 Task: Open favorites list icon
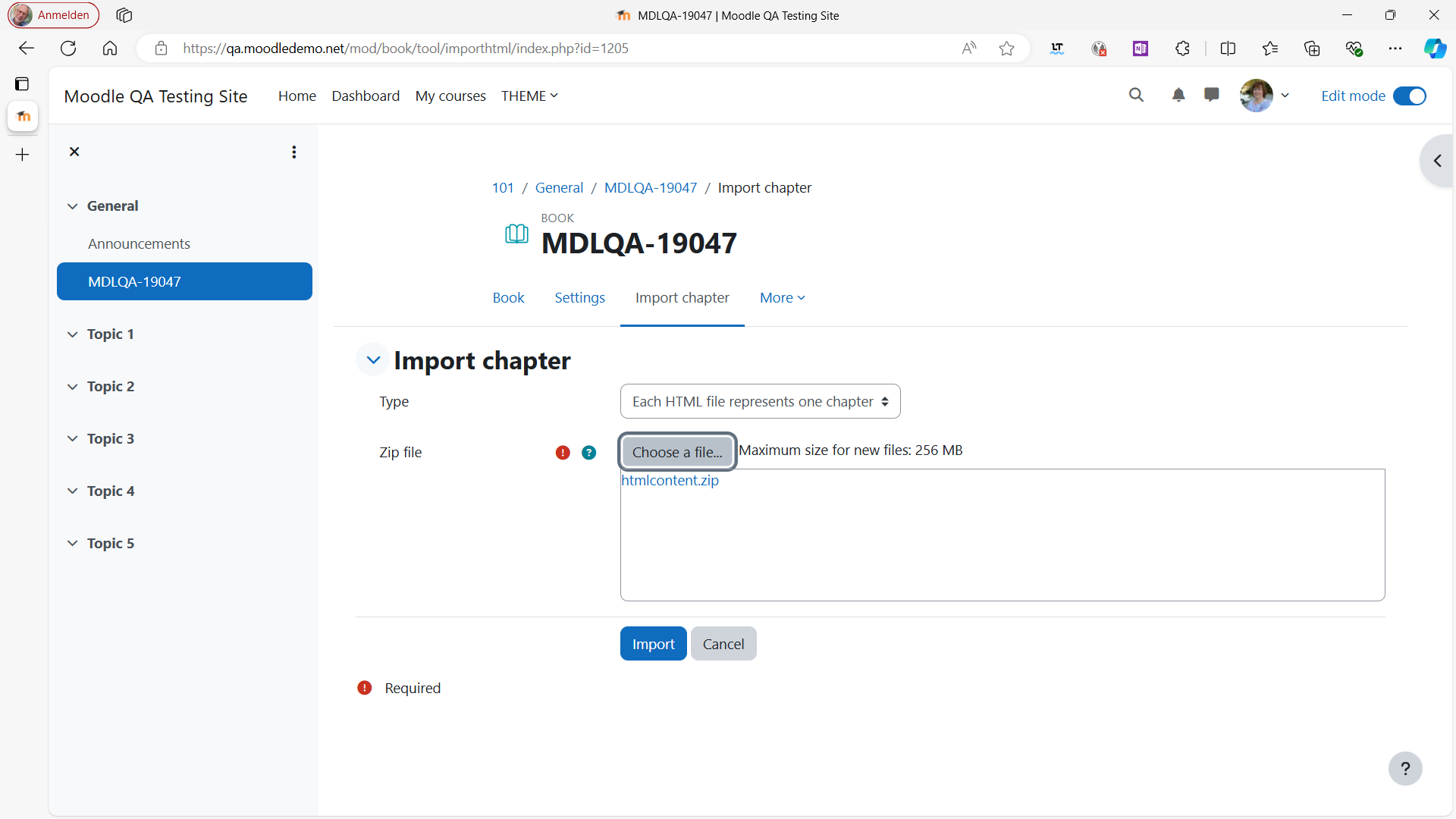pyautogui.click(x=1270, y=49)
